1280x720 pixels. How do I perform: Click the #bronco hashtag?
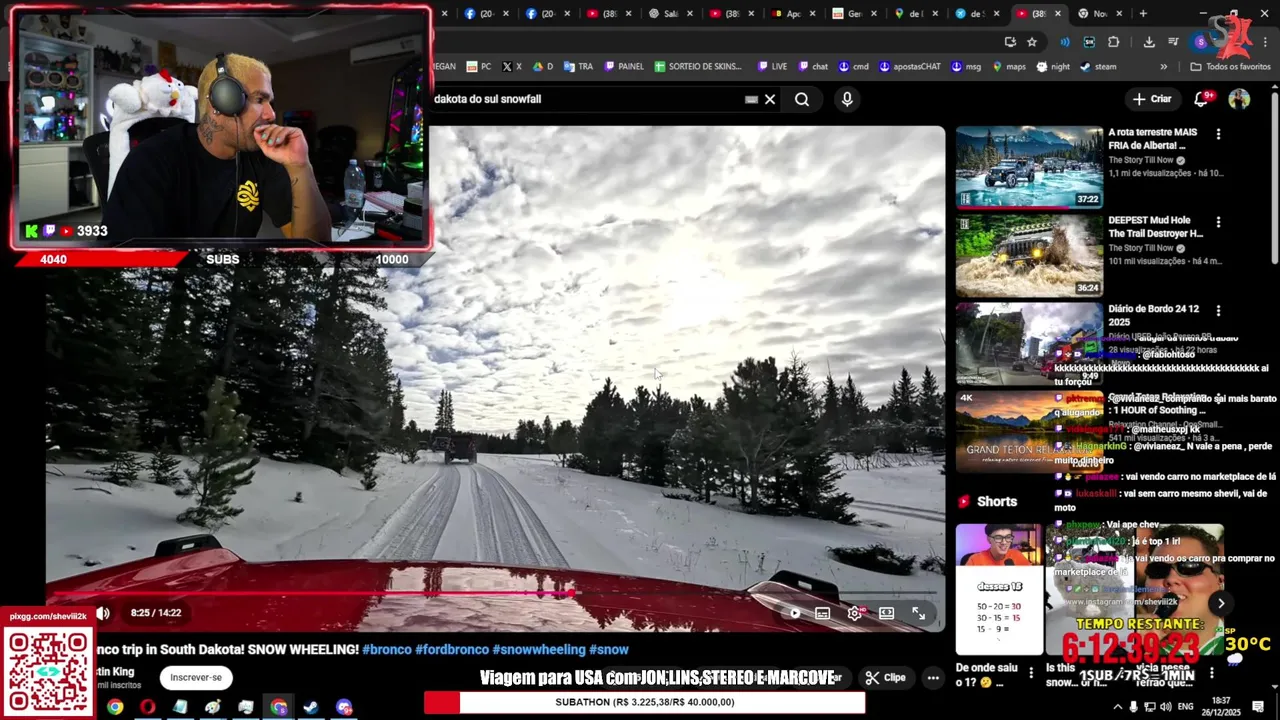[x=387, y=650]
